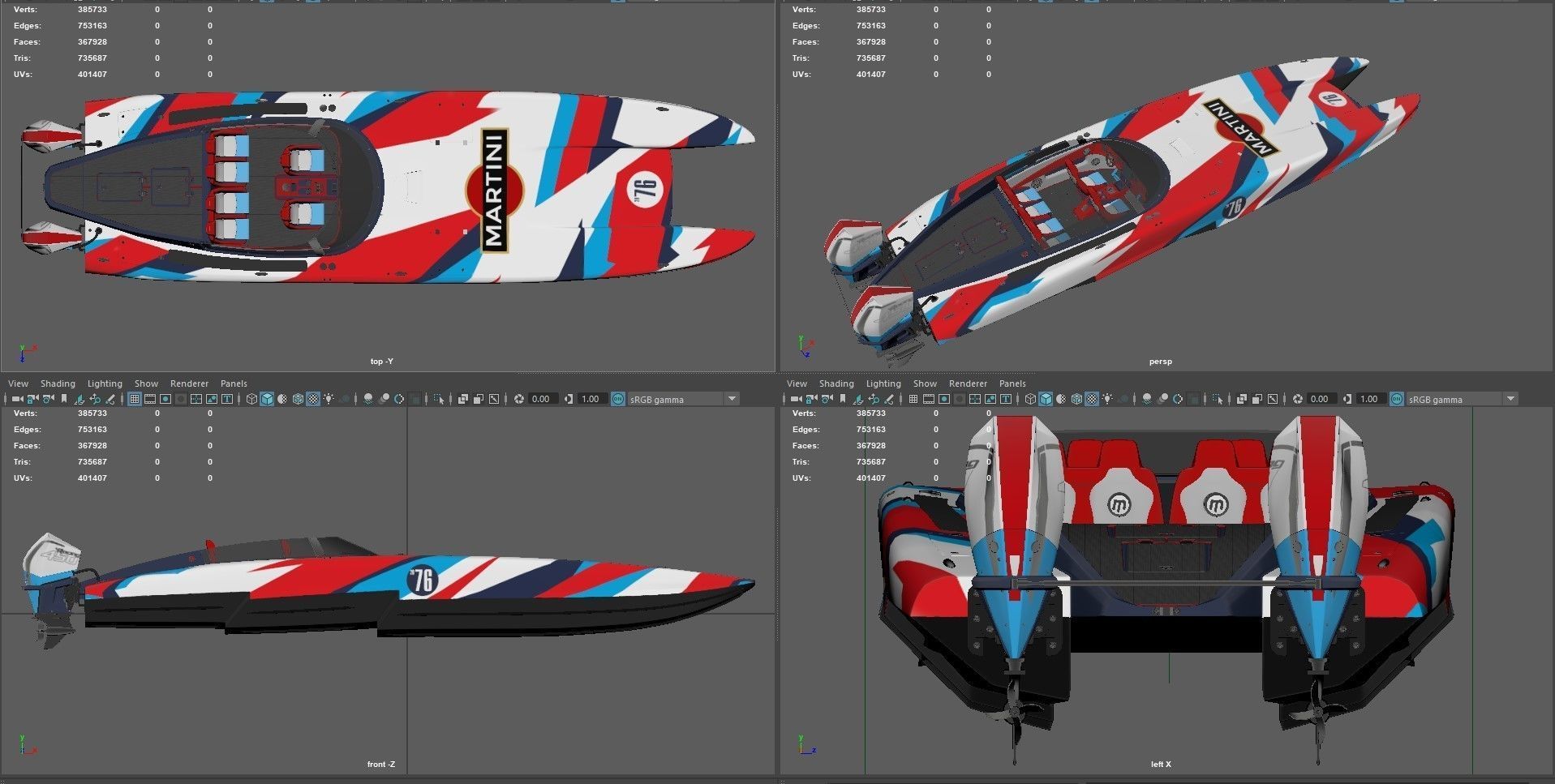Open Lighting menu in front -Z panel
Viewport: 1555px width, 784px height.
pyautogui.click(x=105, y=383)
